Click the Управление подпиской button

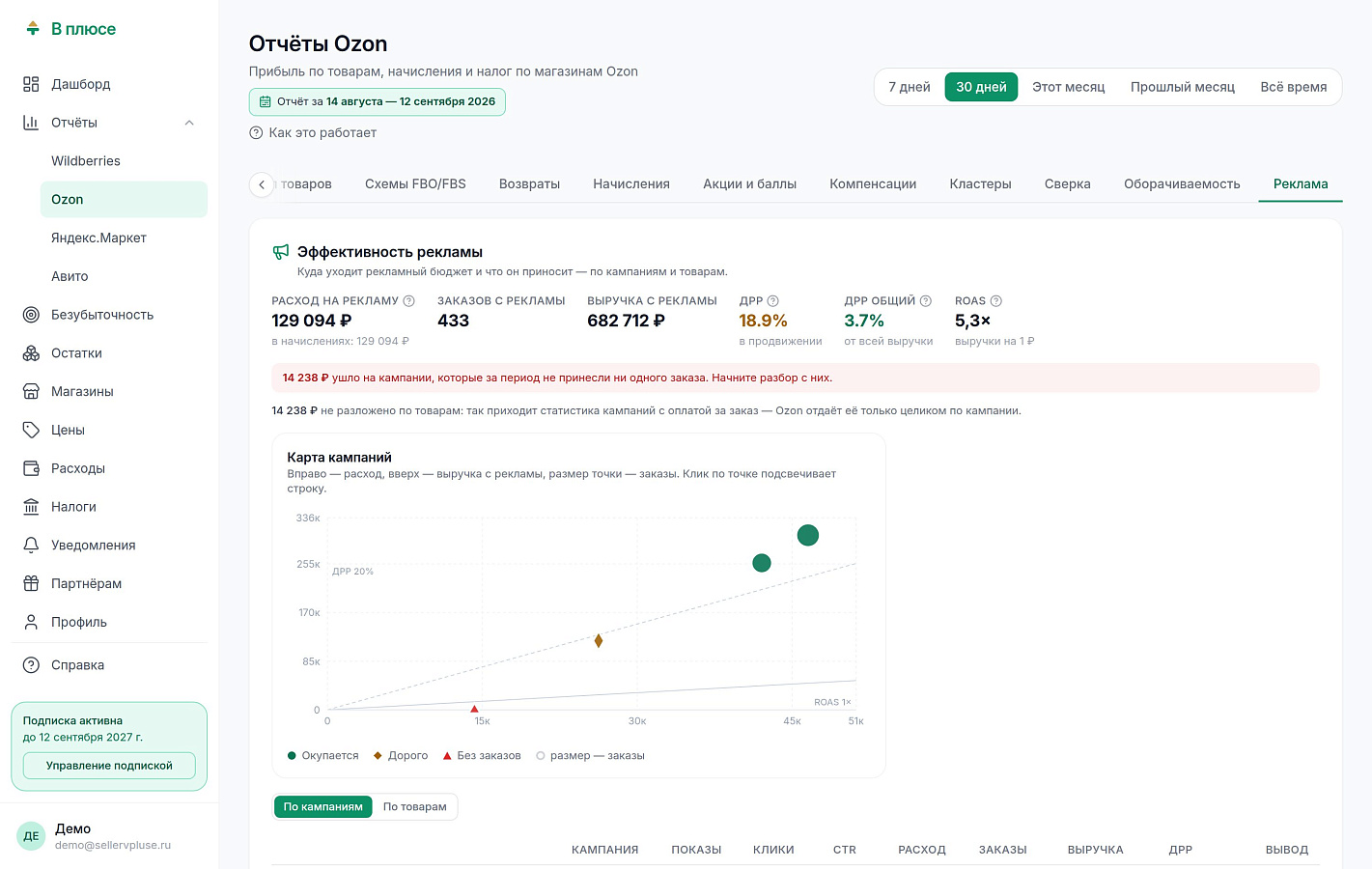(x=109, y=766)
